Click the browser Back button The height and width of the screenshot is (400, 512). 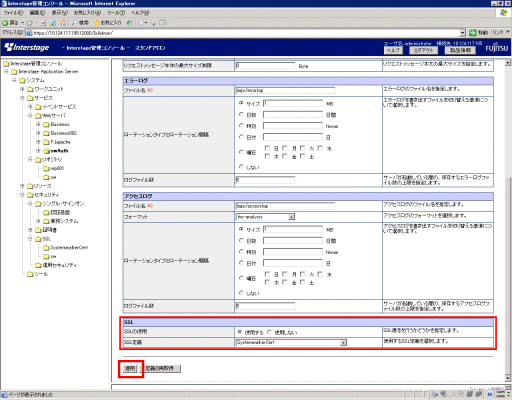(10, 23)
